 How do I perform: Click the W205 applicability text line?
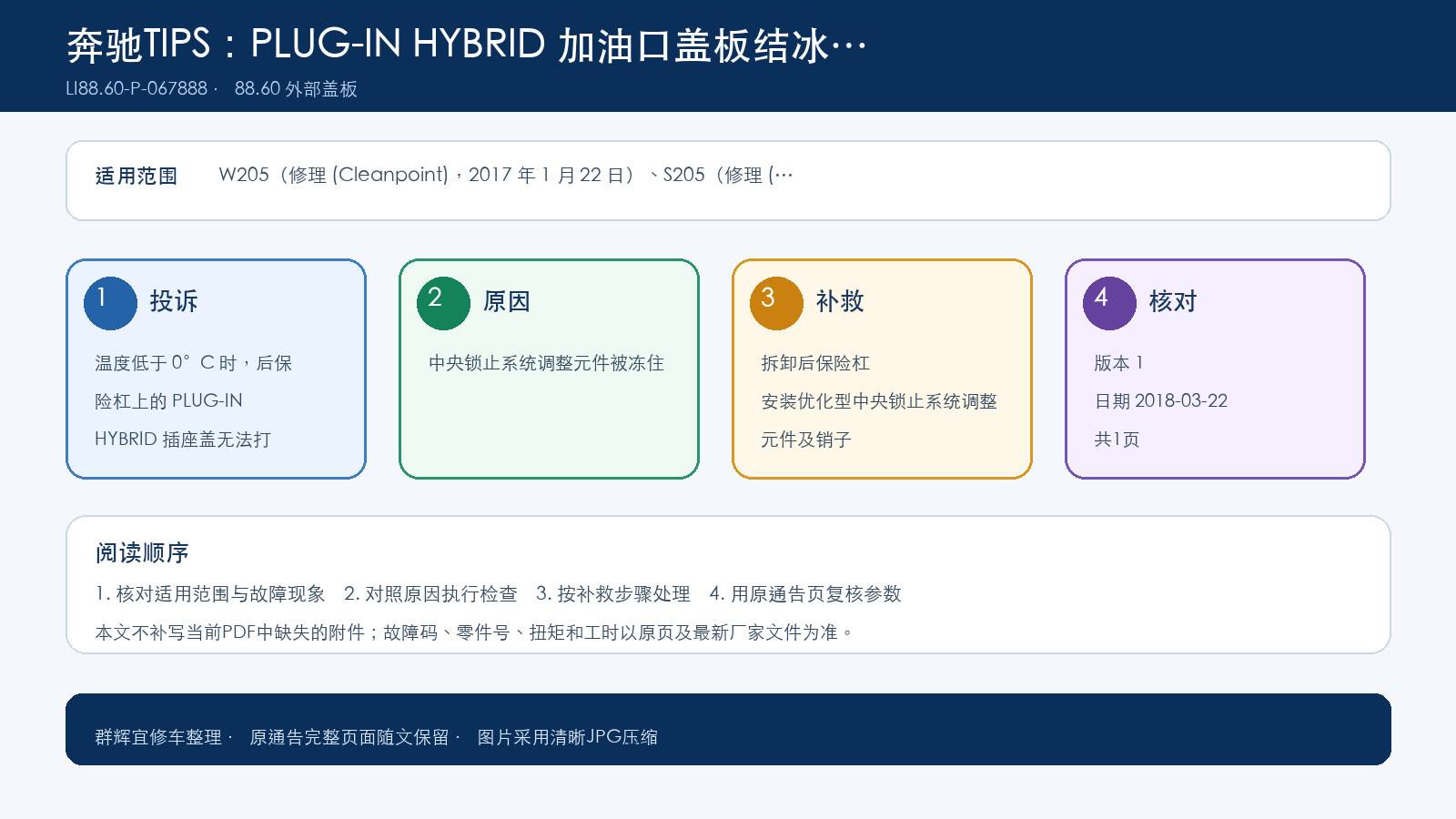click(x=506, y=175)
